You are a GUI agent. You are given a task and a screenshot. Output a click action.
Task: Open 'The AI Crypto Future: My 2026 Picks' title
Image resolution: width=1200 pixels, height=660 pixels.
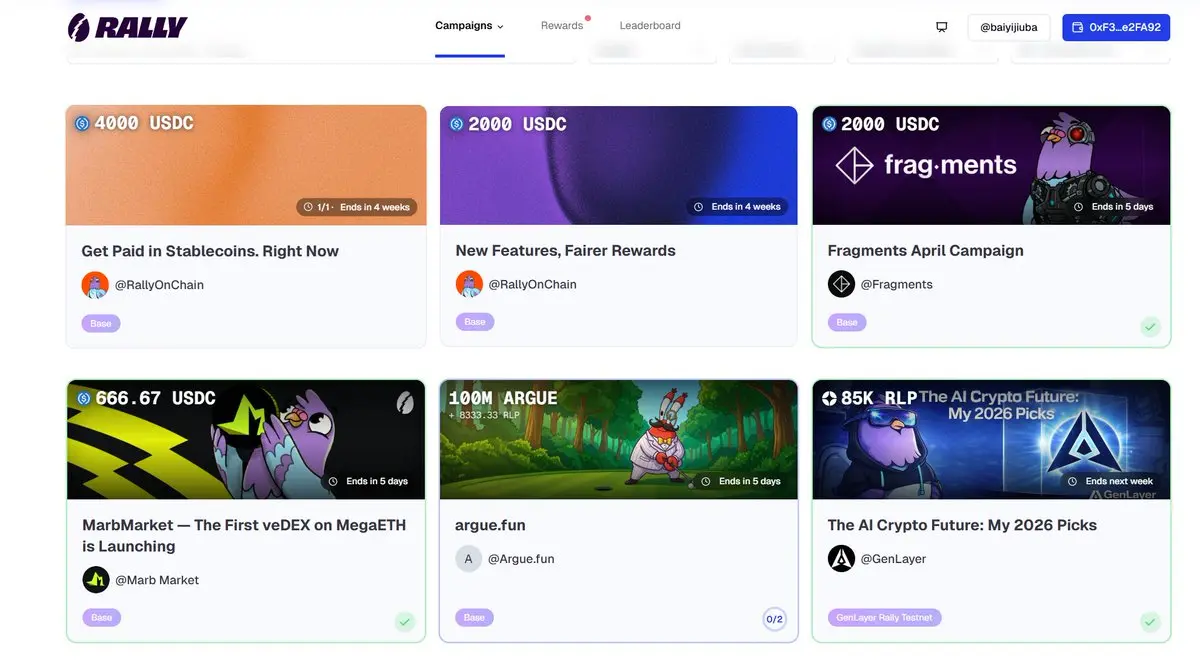(962, 525)
